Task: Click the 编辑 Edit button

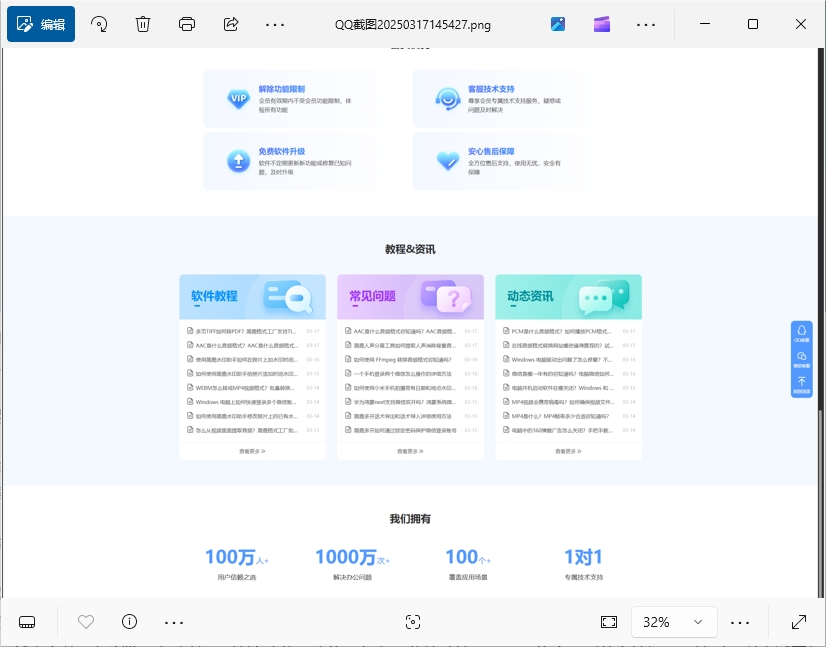Action: (x=40, y=23)
